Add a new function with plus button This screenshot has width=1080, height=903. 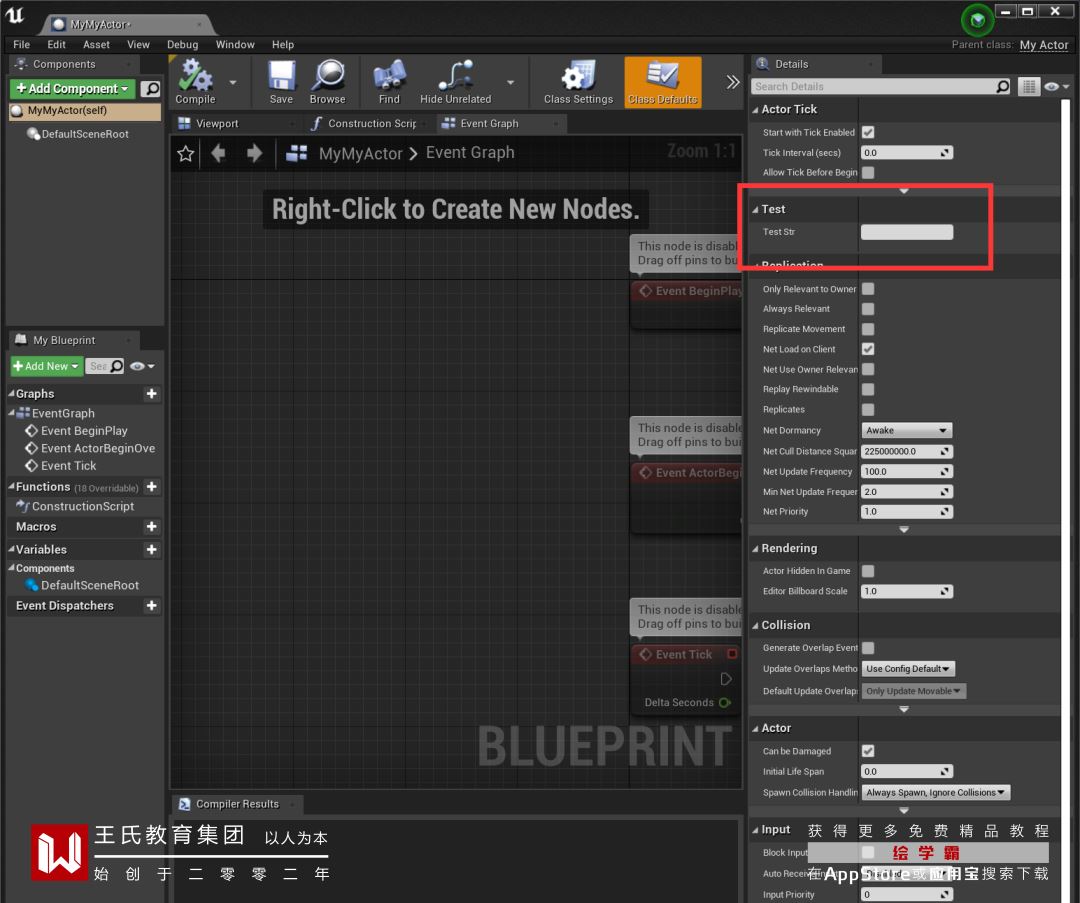click(152, 487)
